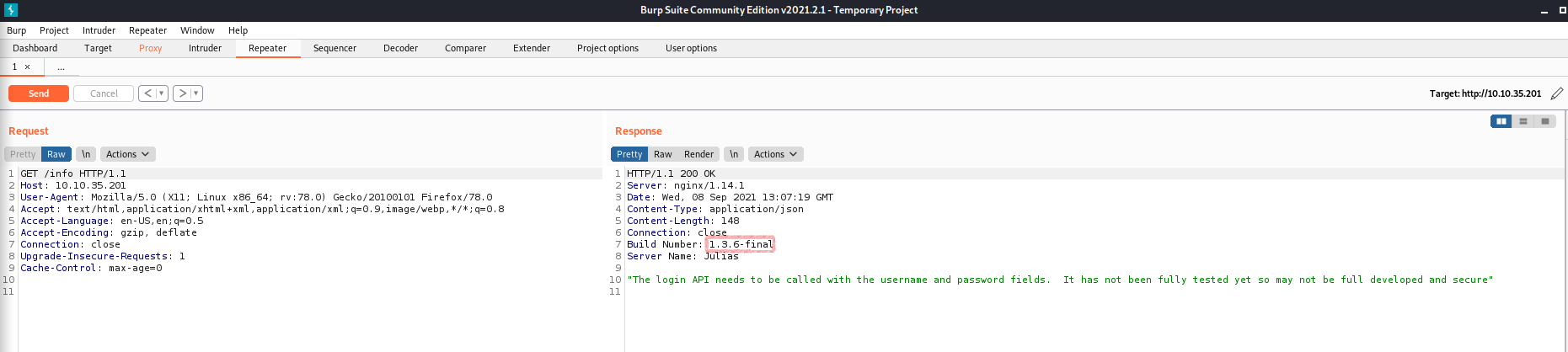Switch to User options tab
1568x352 pixels.
point(691,48)
